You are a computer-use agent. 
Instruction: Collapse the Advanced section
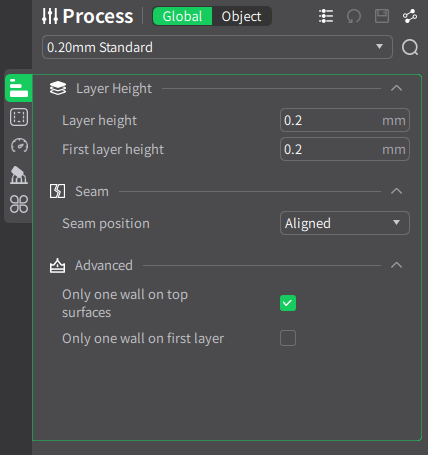[x=396, y=265]
